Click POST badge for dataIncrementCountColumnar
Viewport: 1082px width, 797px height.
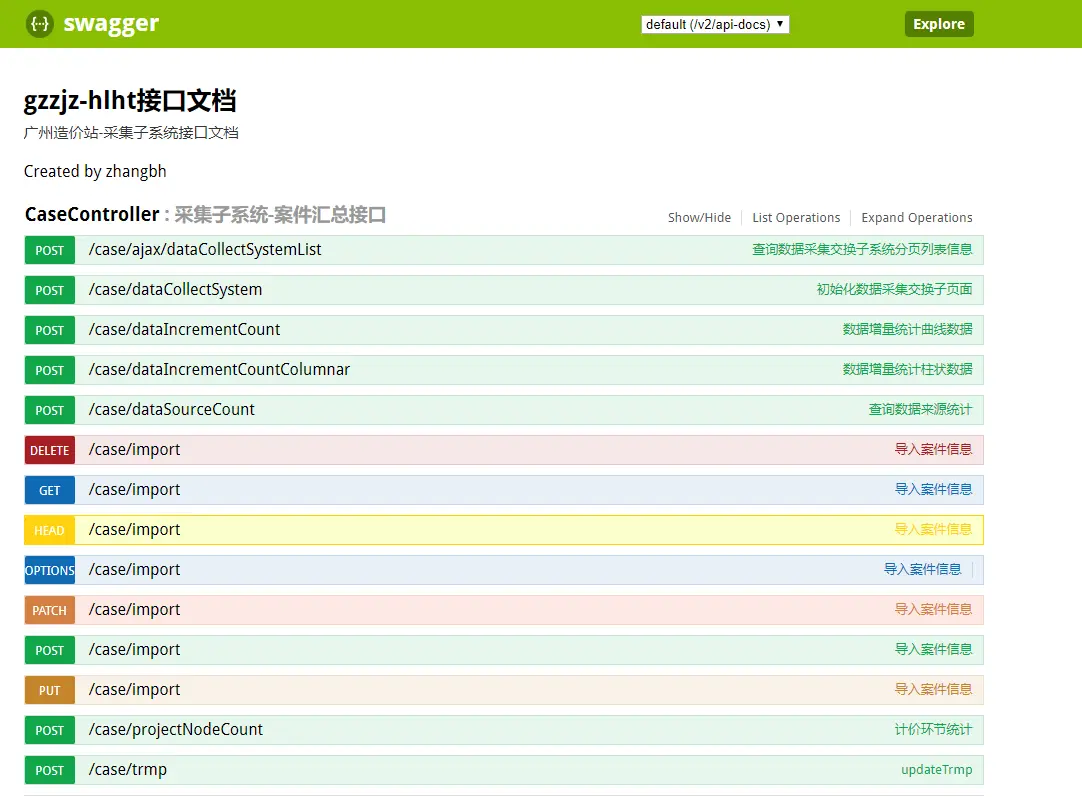point(50,371)
